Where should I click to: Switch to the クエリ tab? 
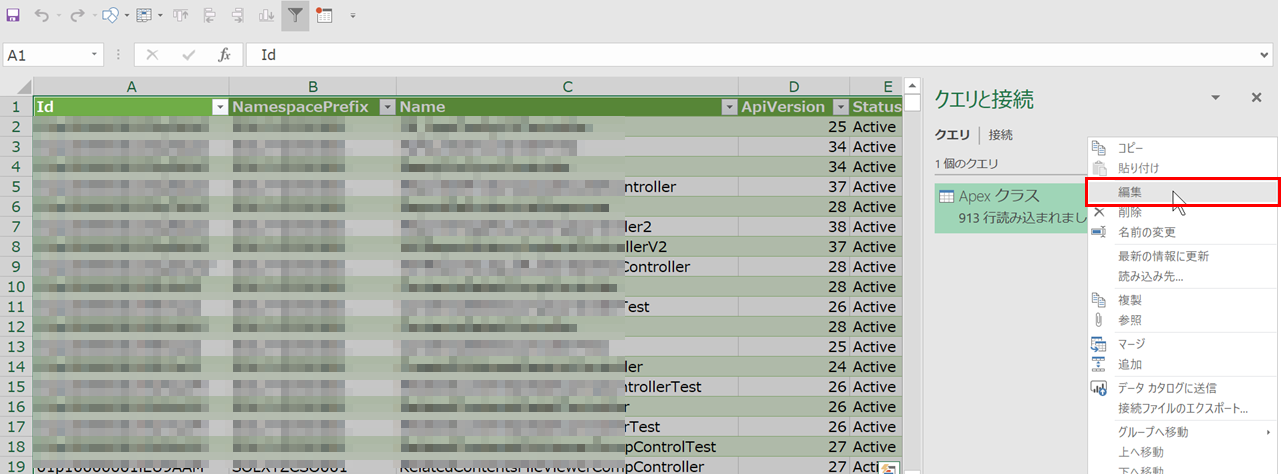coord(952,134)
